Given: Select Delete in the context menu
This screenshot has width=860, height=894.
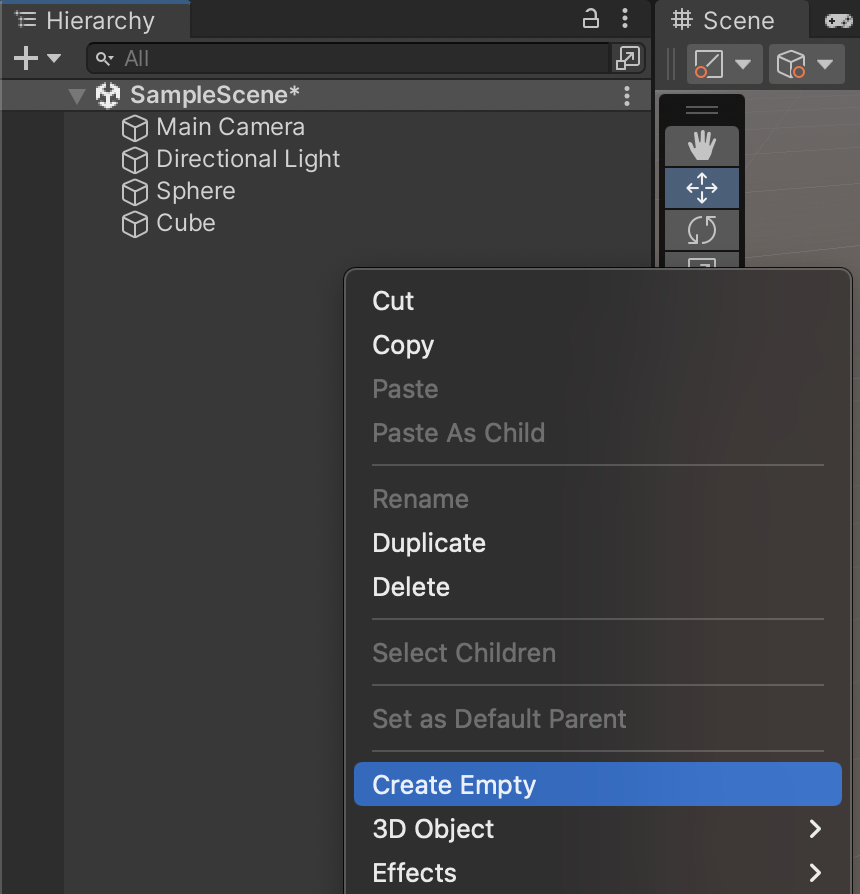Looking at the screenshot, I should pos(411,587).
